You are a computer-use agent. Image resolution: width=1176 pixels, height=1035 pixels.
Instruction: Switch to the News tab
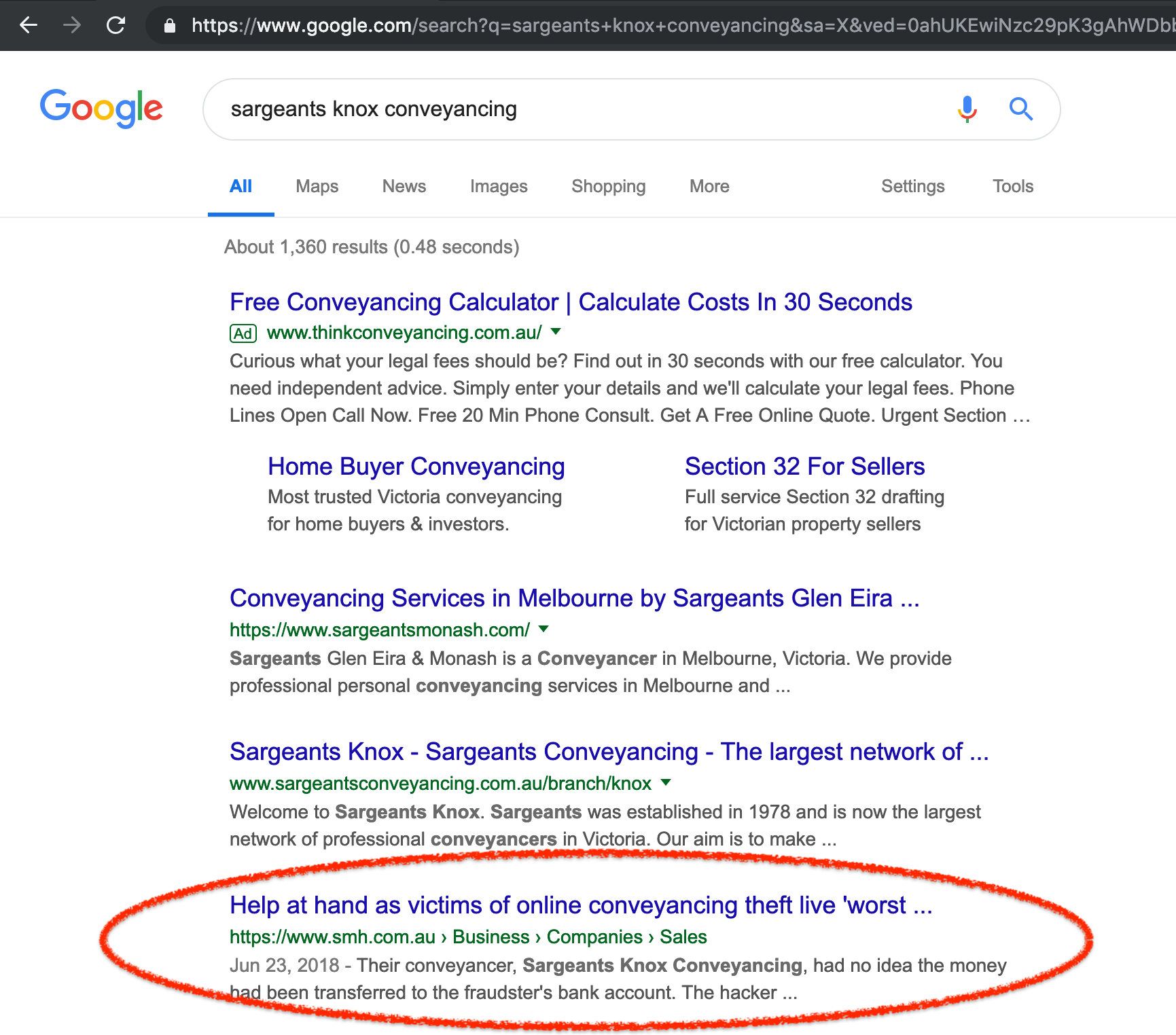pos(404,186)
